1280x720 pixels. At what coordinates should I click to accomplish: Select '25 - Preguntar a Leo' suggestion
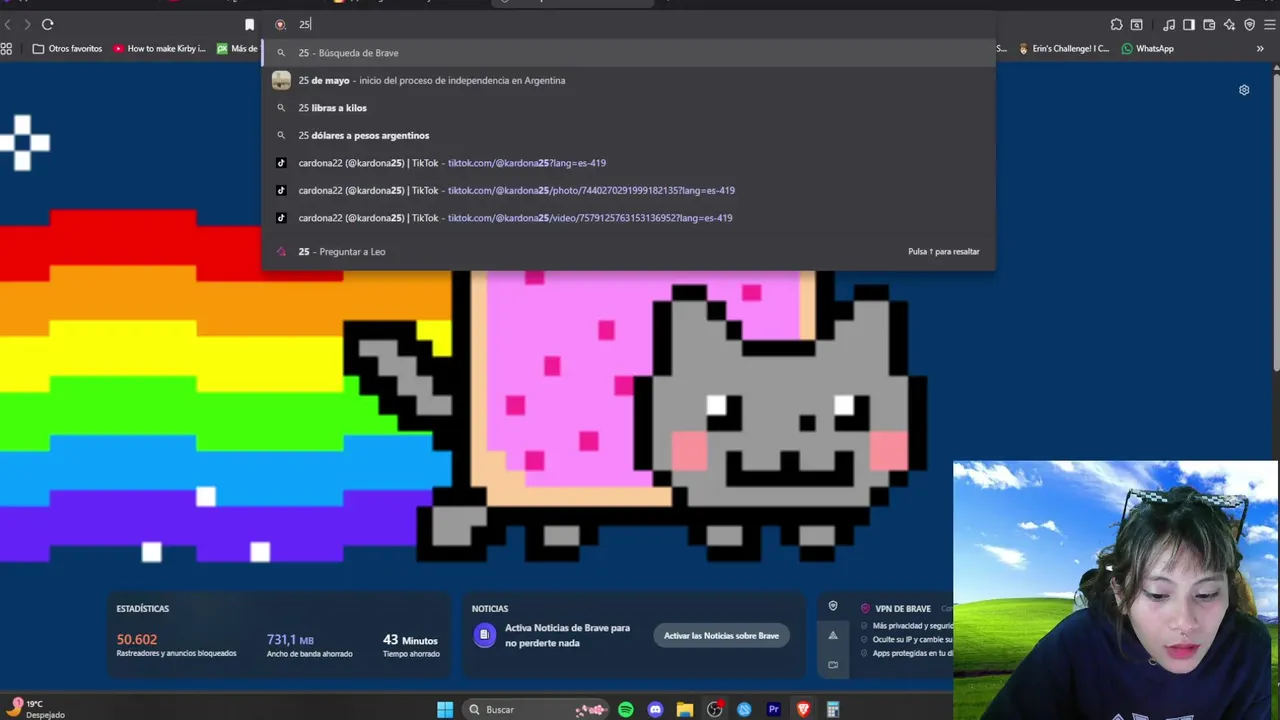[628, 252]
